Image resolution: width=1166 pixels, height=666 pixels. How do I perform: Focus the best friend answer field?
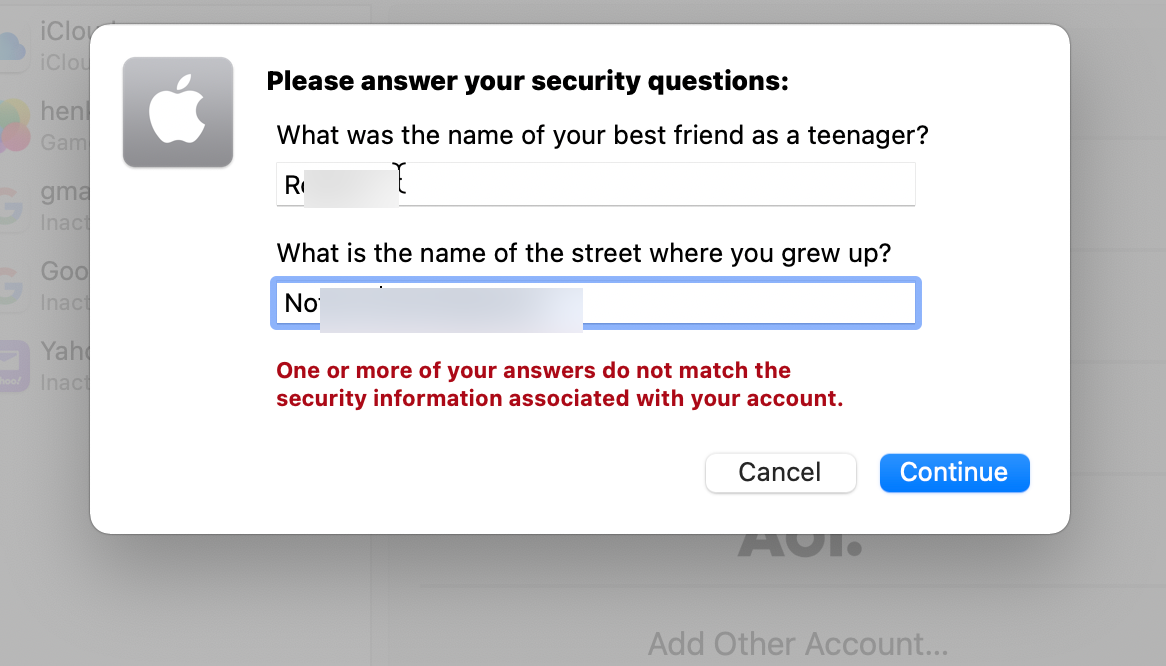coord(596,184)
